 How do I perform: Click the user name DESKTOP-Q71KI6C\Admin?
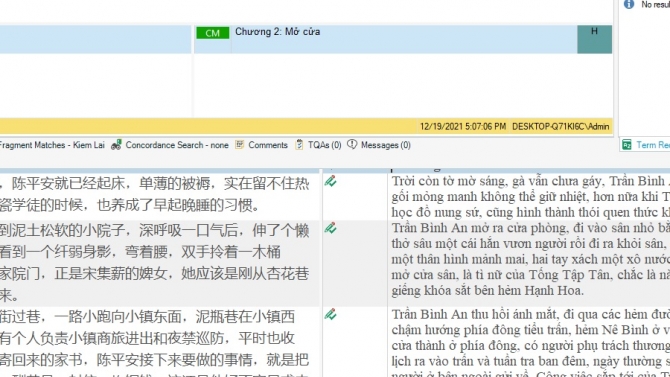coord(561,127)
